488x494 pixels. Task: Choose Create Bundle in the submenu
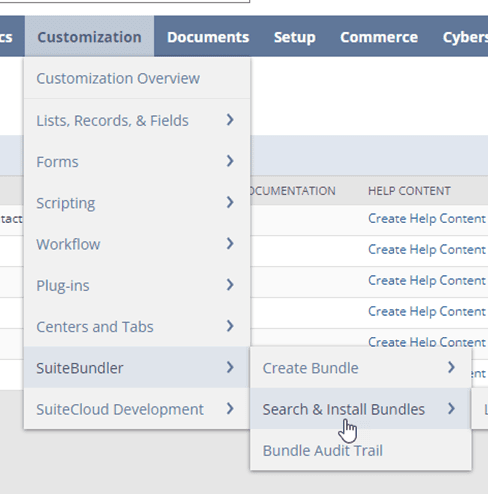(x=361, y=368)
